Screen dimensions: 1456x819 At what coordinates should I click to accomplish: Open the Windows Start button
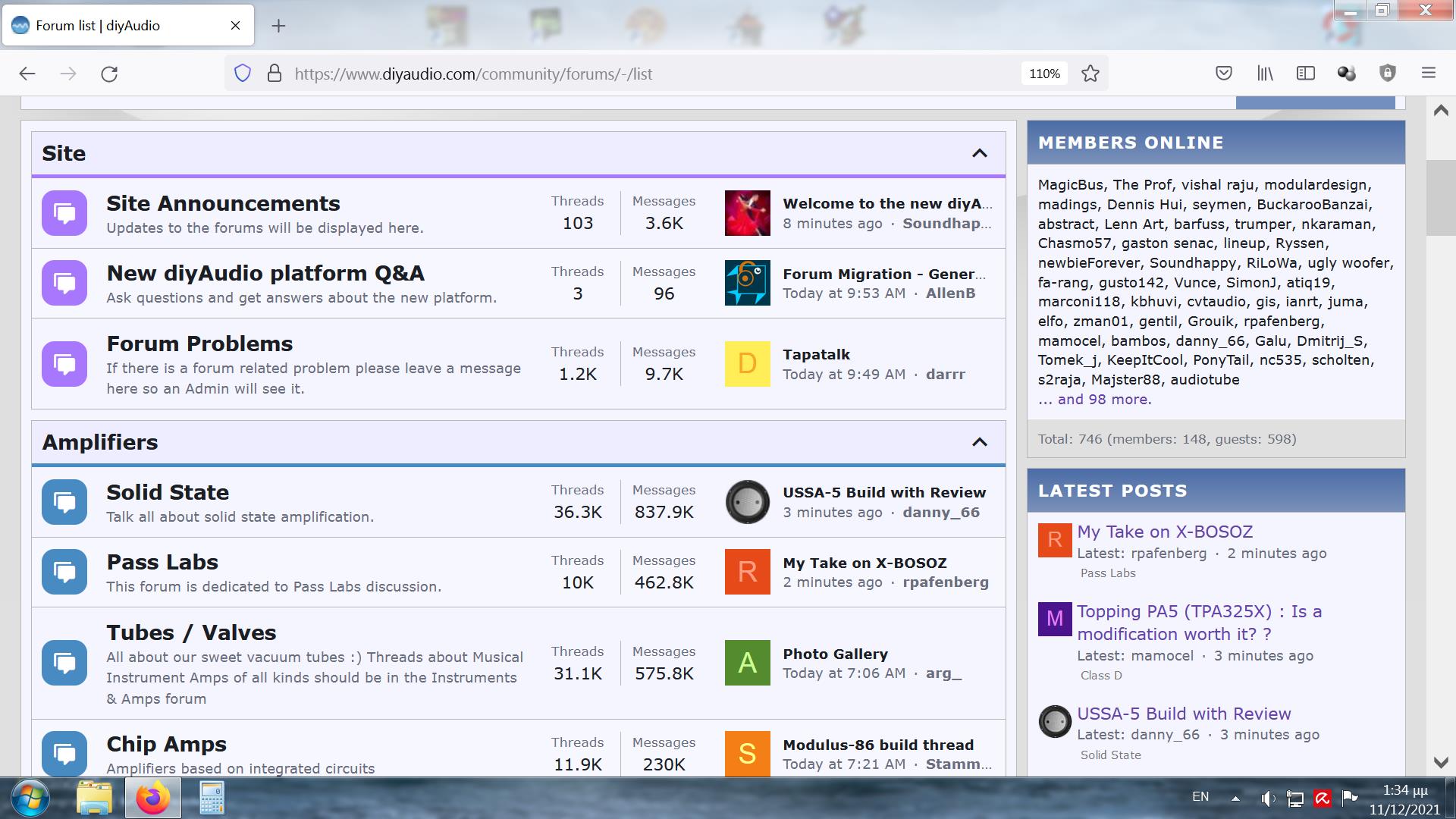(30, 798)
